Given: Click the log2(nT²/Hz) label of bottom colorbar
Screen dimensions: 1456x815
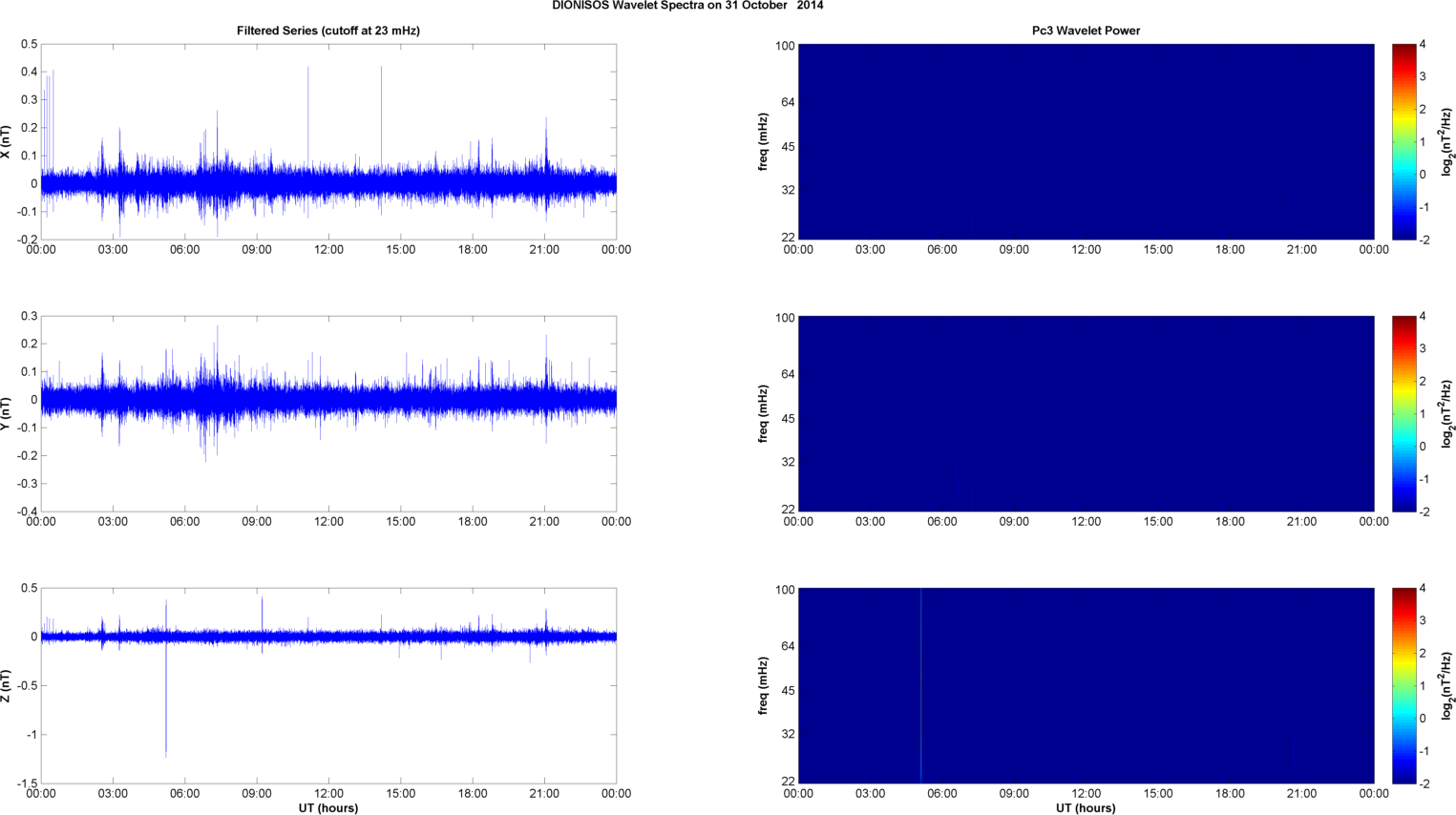Looking at the screenshot, I should click(x=1447, y=686).
